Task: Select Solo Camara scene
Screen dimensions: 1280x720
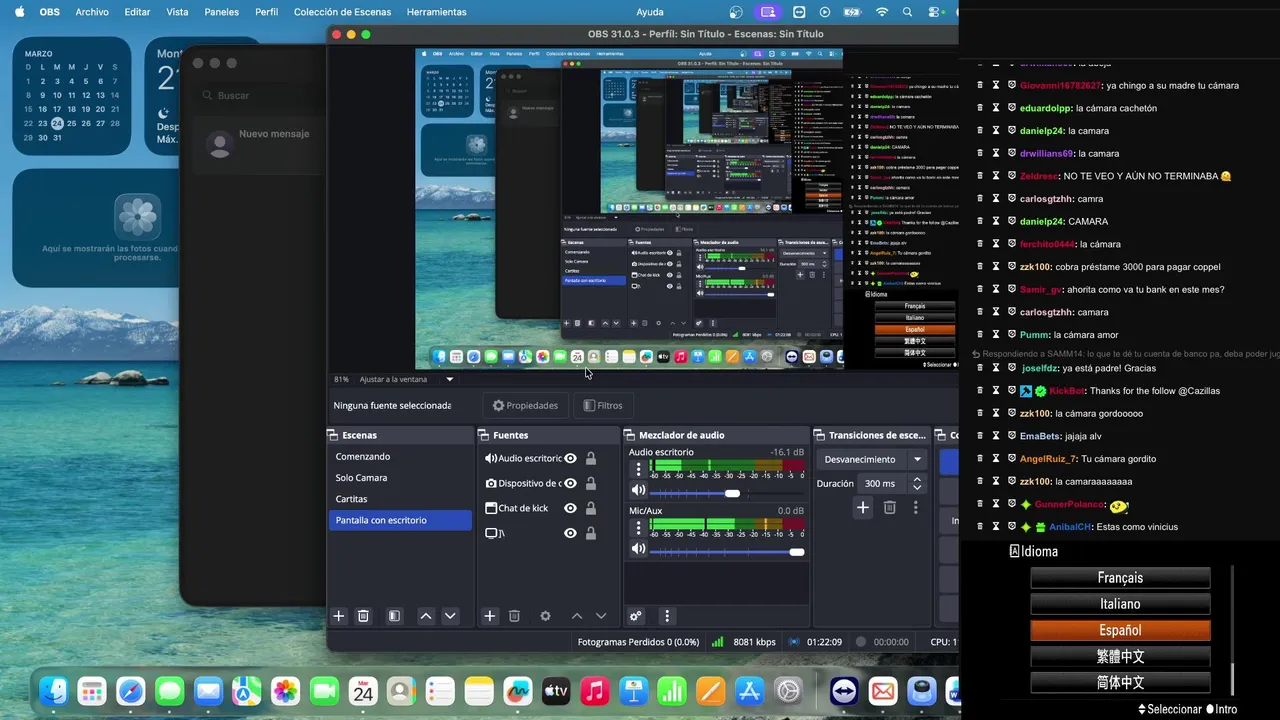Action: point(400,478)
